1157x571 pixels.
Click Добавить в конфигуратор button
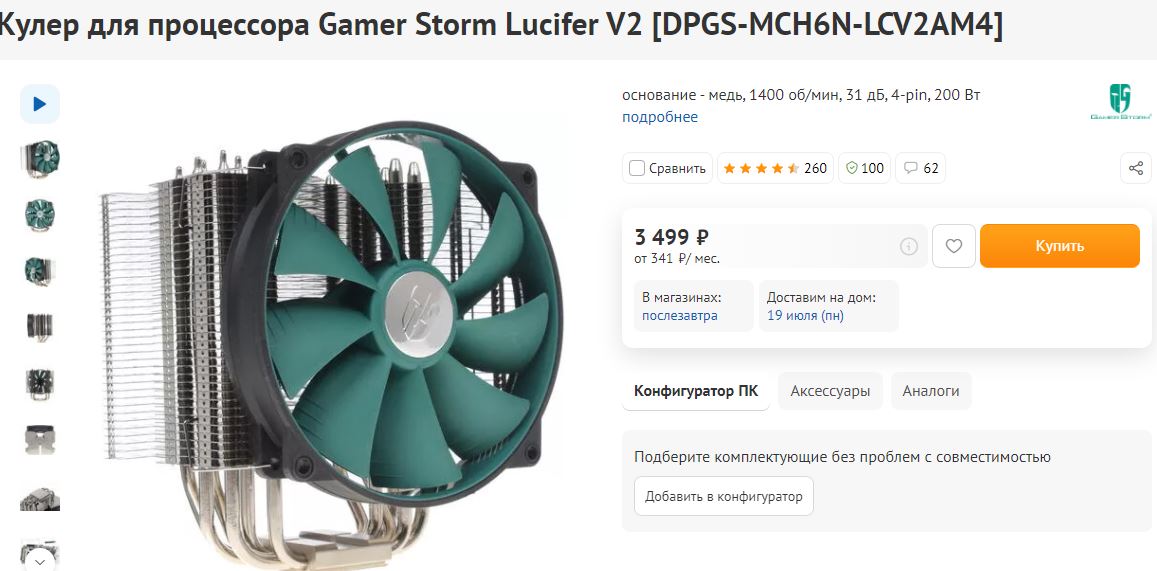(724, 496)
